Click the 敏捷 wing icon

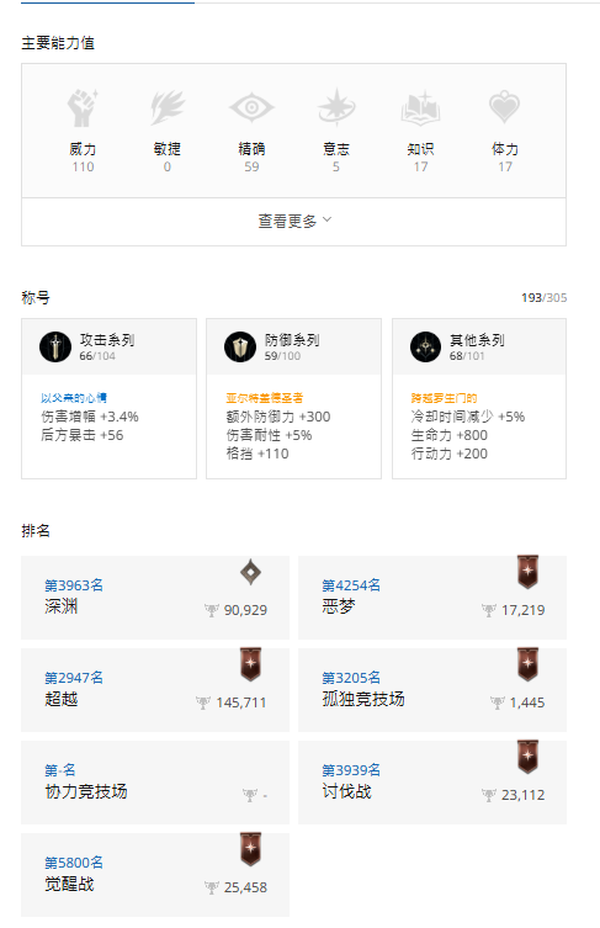(x=167, y=108)
